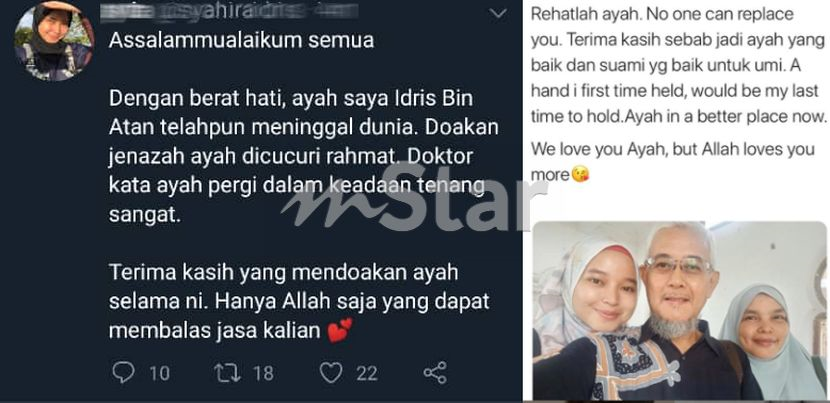This screenshot has height=403, width=830.
Task: Like the tweet with the heart icon
Action: tap(331, 373)
